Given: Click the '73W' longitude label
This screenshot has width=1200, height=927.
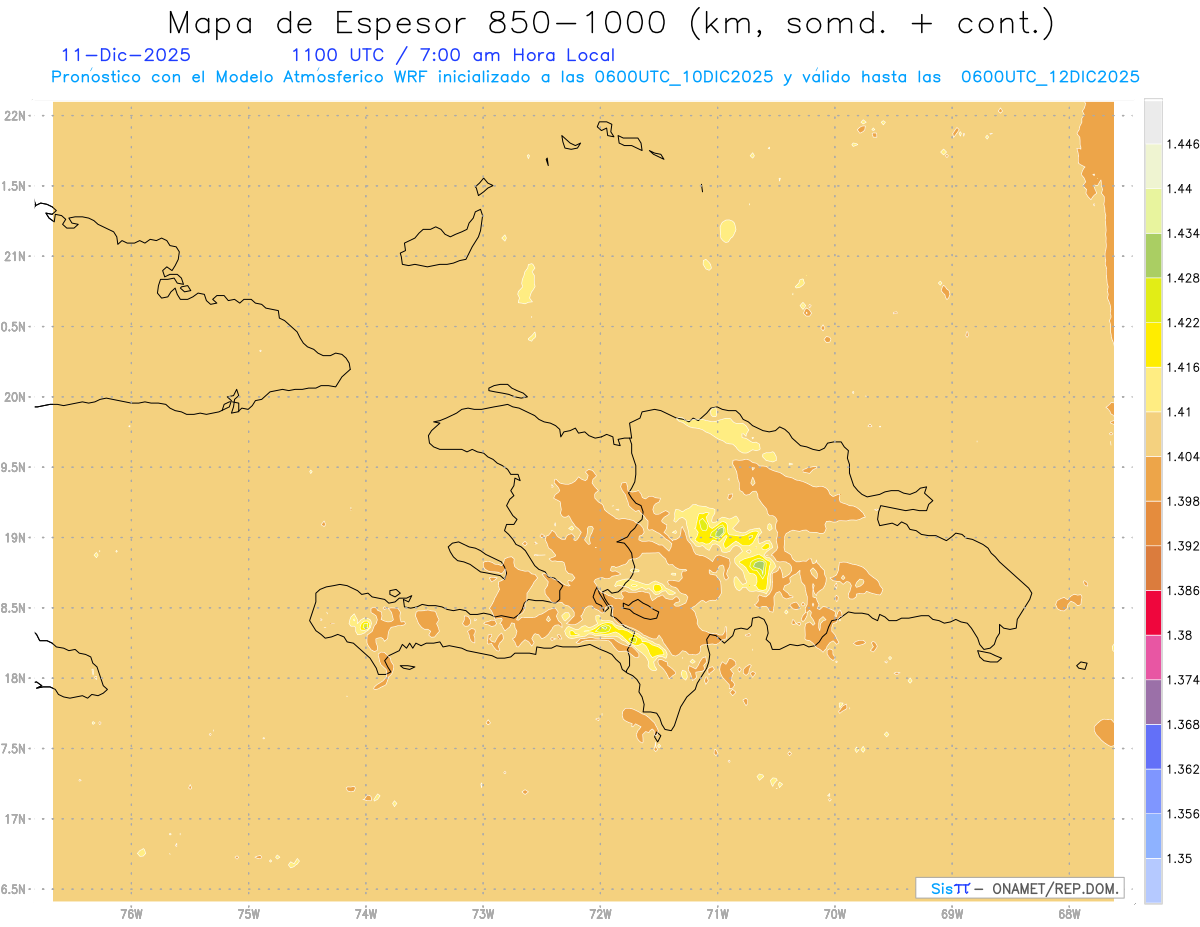Looking at the screenshot, I should click(483, 914).
